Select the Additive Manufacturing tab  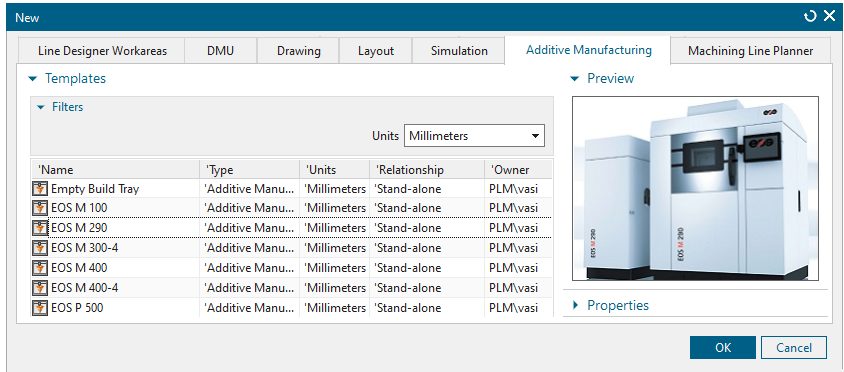588,50
